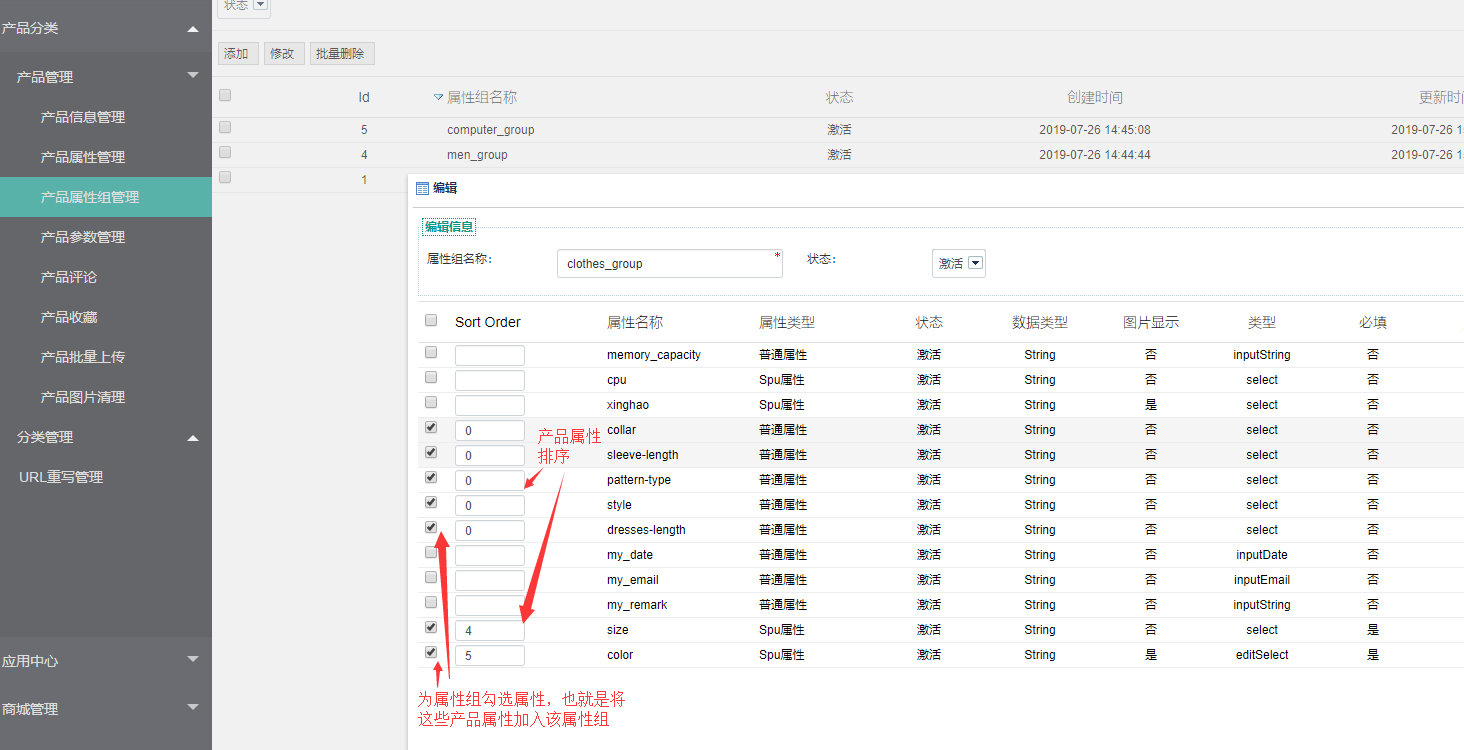Image resolution: width=1464 pixels, height=750 pixels.
Task: Uncheck the color attribute checkbox
Action: tap(431, 652)
